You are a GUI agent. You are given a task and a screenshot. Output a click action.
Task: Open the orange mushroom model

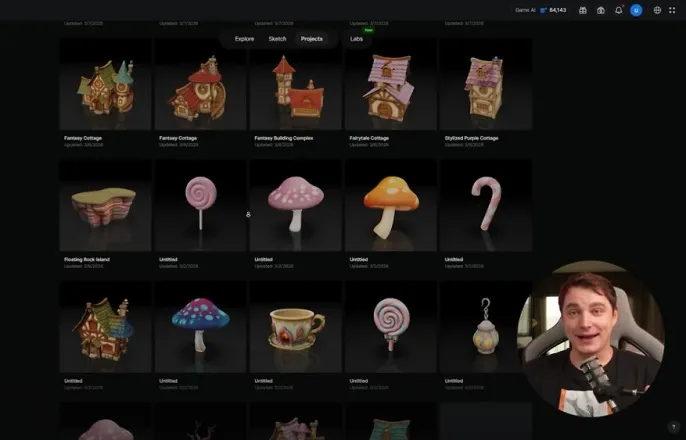391,206
